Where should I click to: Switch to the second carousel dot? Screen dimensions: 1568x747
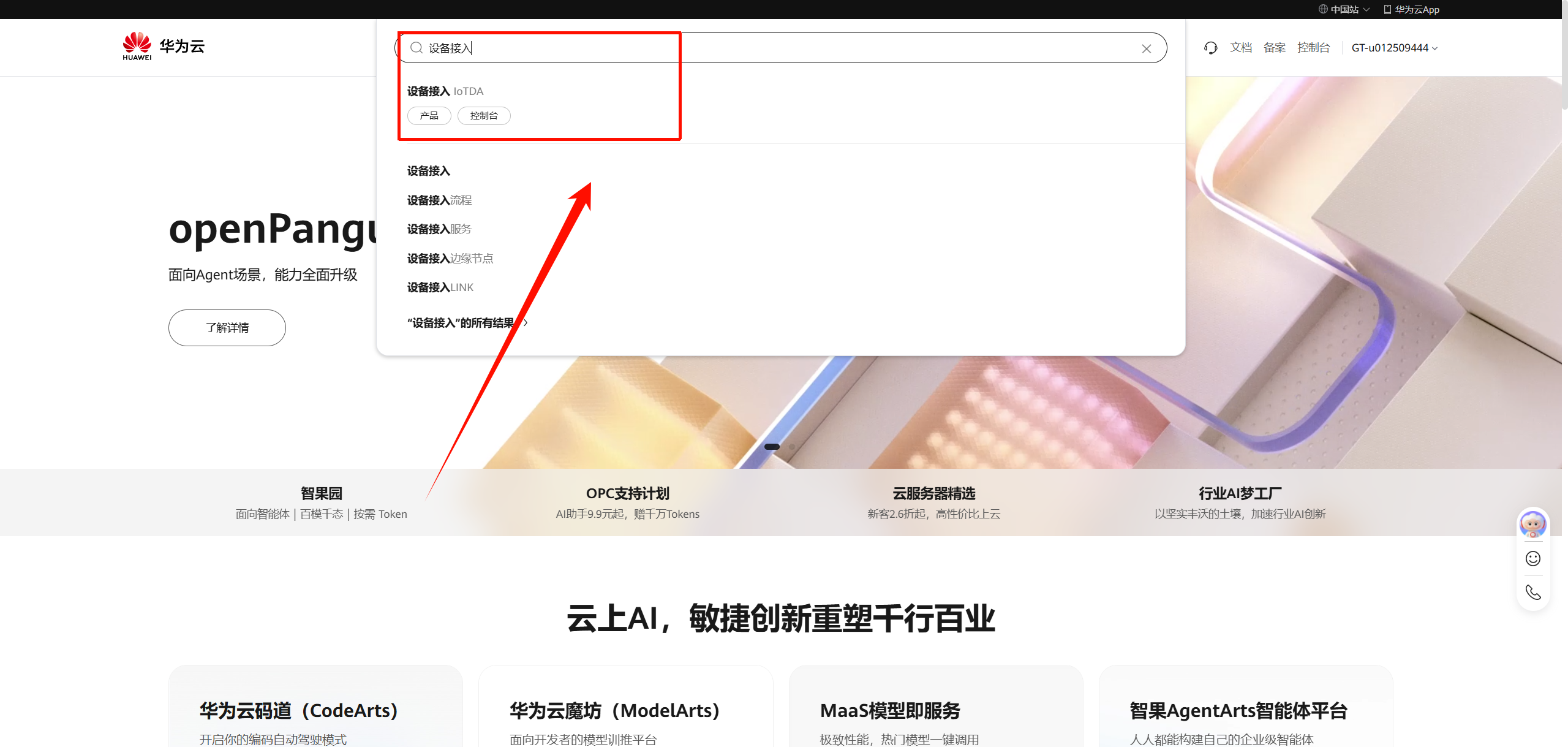(792, 447)
